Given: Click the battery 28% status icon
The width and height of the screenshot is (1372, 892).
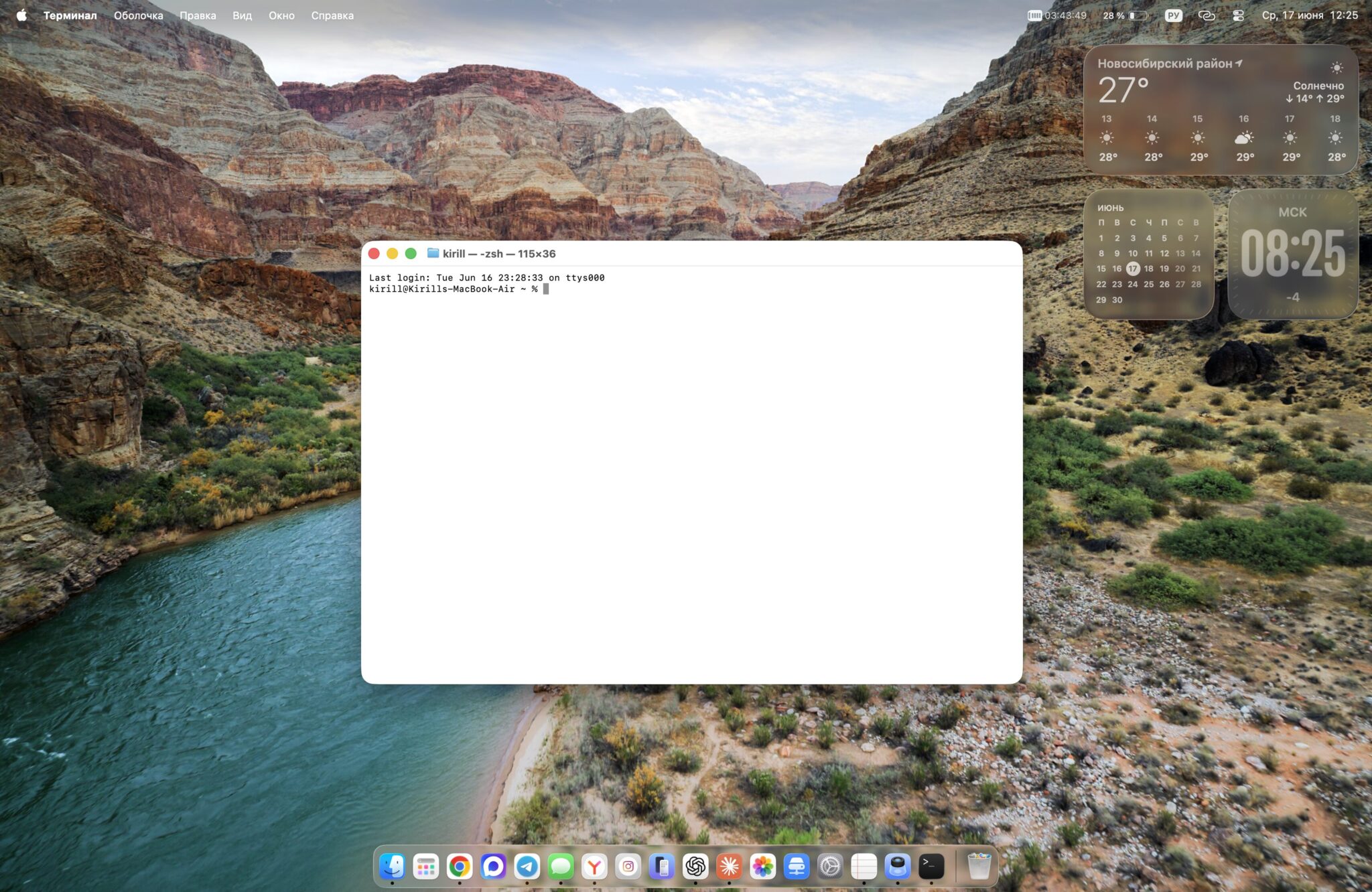Looking at the screenshot, I should click(1125, 15).
